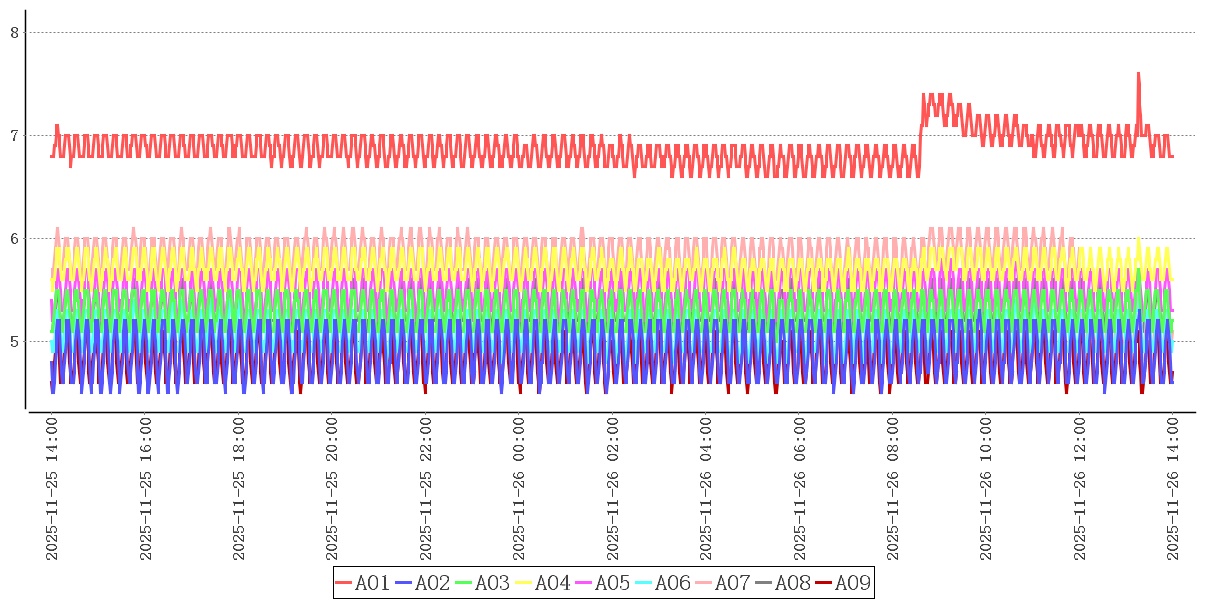Select the A07 legend item
The height and width of the screenshot is (600, 1207).
click(722, 583)
